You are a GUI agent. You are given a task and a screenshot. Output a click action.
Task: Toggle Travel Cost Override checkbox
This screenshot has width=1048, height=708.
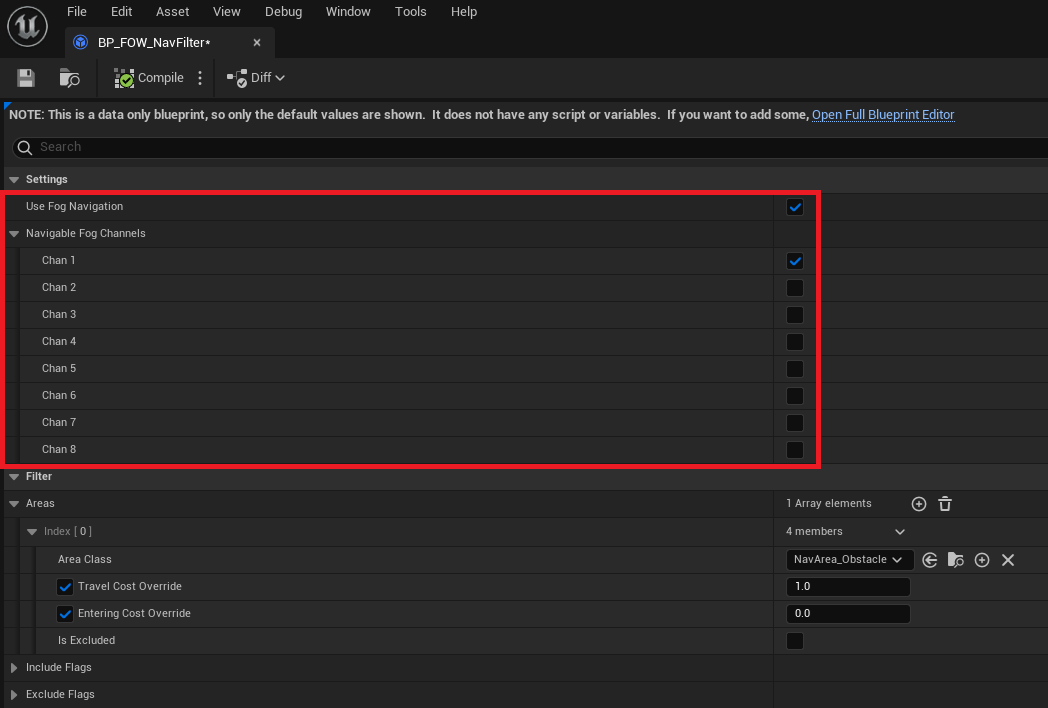pyautogui.click(x=65, y=587)
